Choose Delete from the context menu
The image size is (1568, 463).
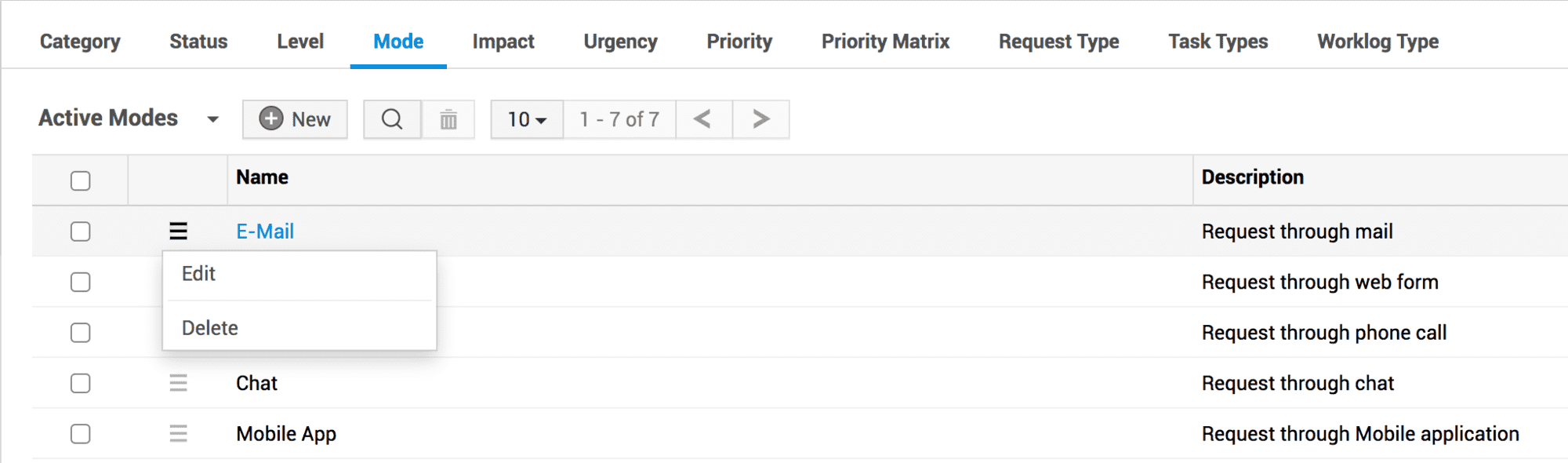(210, 328)
